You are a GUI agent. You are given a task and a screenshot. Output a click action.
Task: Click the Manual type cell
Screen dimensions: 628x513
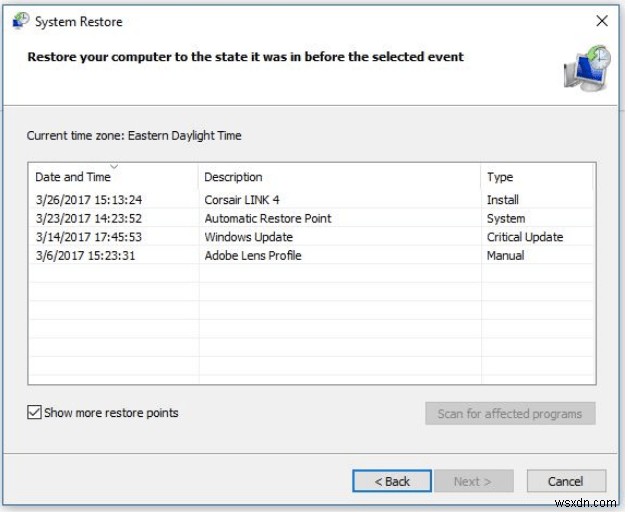click(x=505, y=255)
